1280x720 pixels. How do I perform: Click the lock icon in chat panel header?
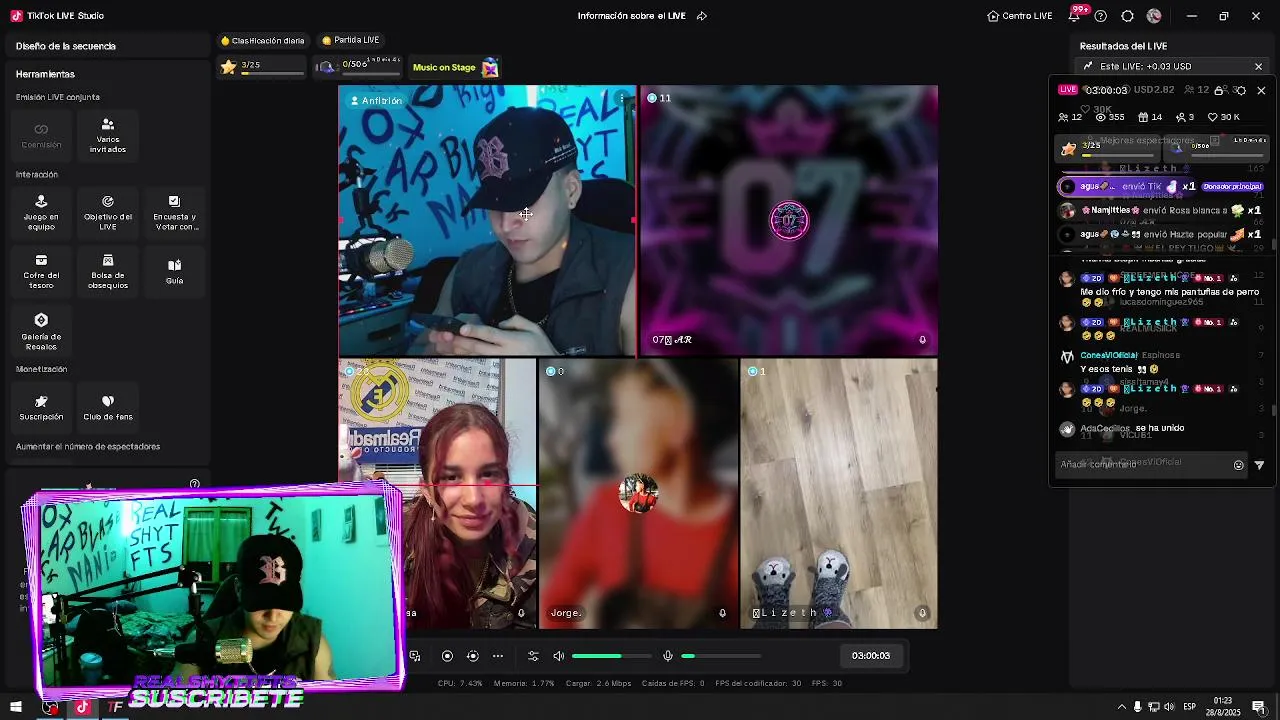(1218, 90)
